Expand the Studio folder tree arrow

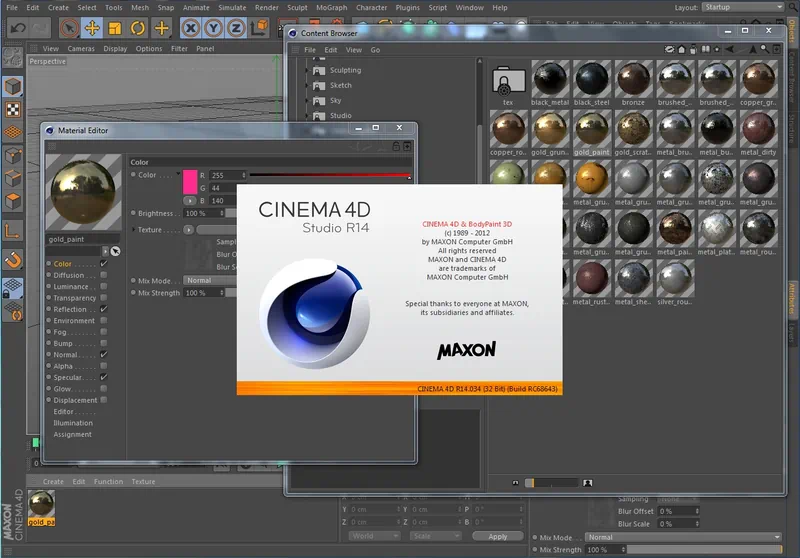[x=307, y=116]
